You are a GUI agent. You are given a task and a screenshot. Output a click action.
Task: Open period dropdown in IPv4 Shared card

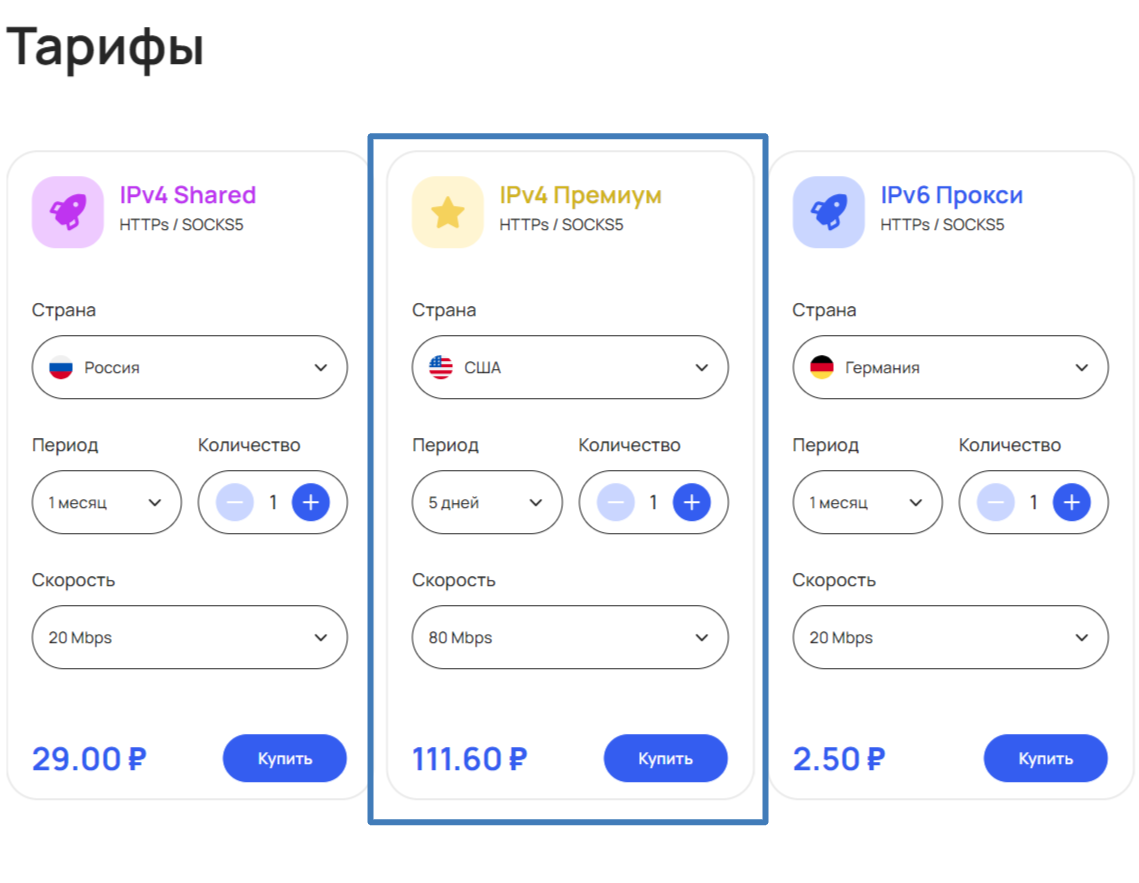click(107, 502)
